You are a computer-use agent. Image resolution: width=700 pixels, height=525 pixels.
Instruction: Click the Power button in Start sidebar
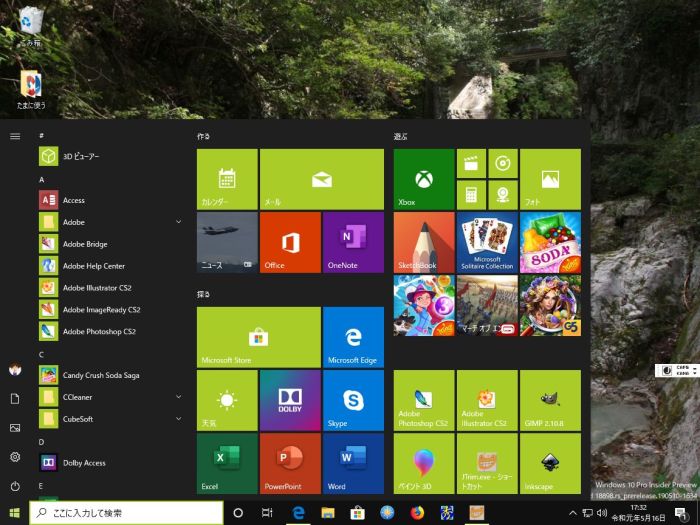tap(15, 486)
